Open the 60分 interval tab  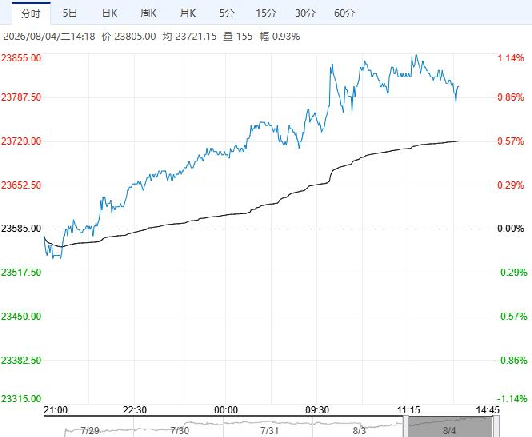(x=344, y=13)
